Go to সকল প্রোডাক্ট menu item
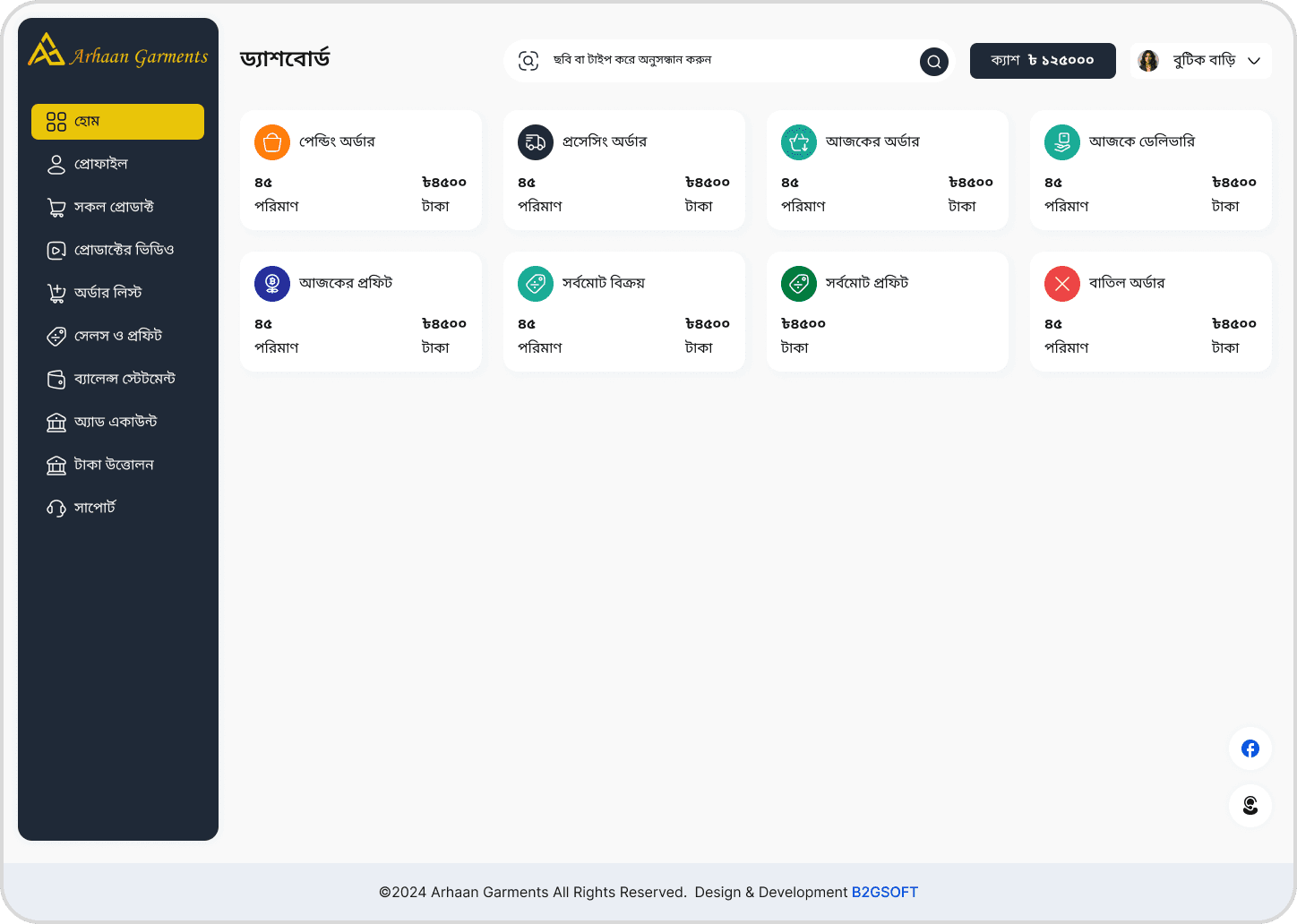 click(114, 208)
